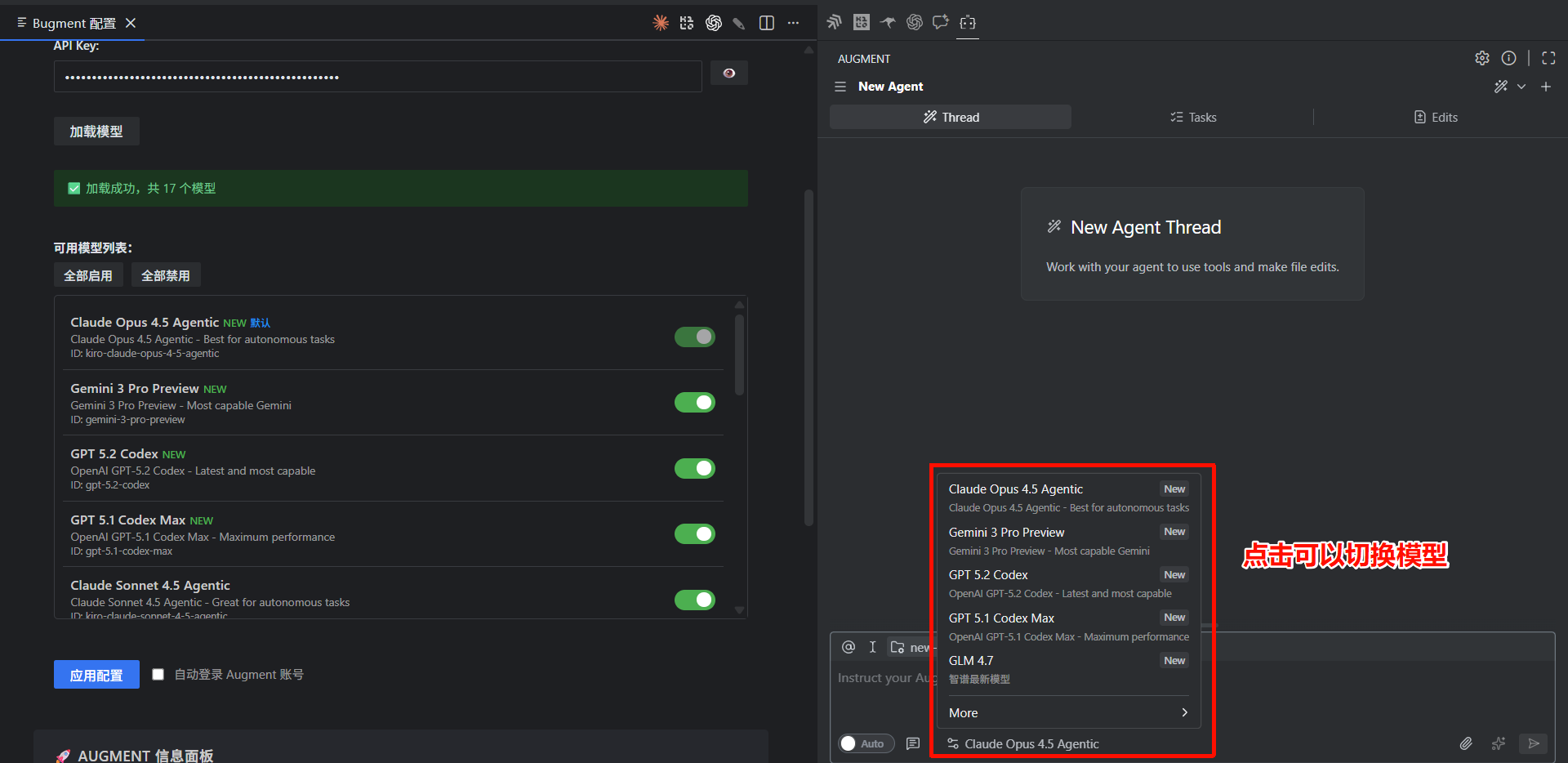Image resolution: width=1568 pixels, height=763 pixels.
Task: Open the striped arrow panel icon
Action: [x=834, y=22]
